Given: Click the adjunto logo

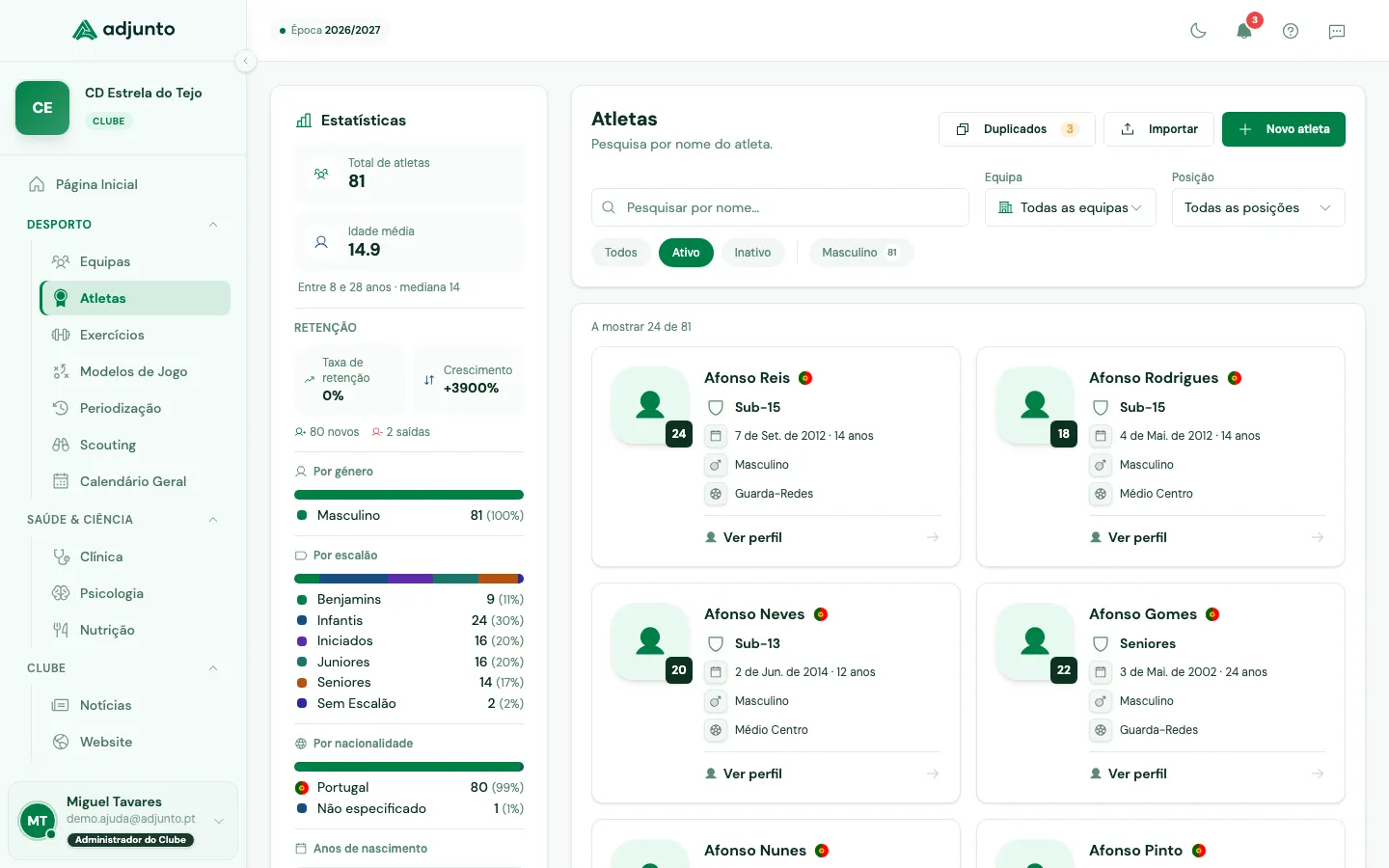Looking at the screenshot, I should click(x=123, y=30).
